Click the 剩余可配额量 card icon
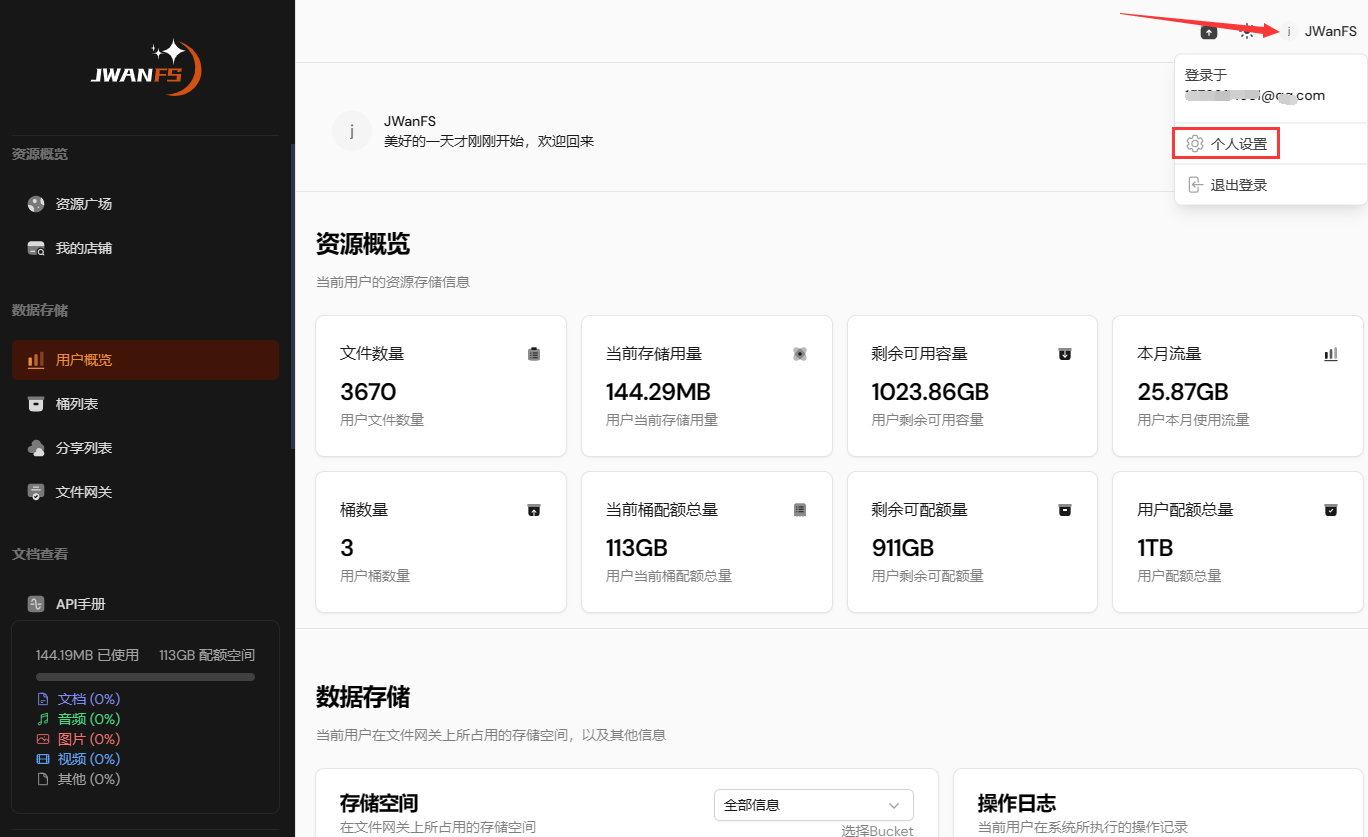1368x837 pixels. tap(1065, 510)
